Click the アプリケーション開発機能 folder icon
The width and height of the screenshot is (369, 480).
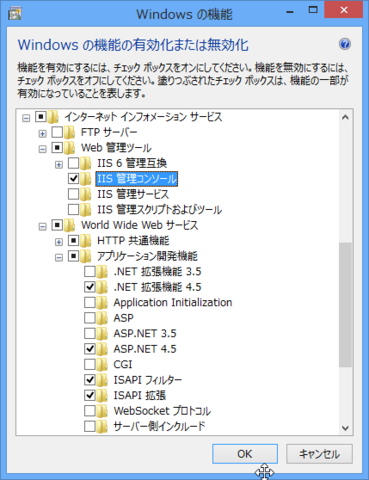click(86, 256)
